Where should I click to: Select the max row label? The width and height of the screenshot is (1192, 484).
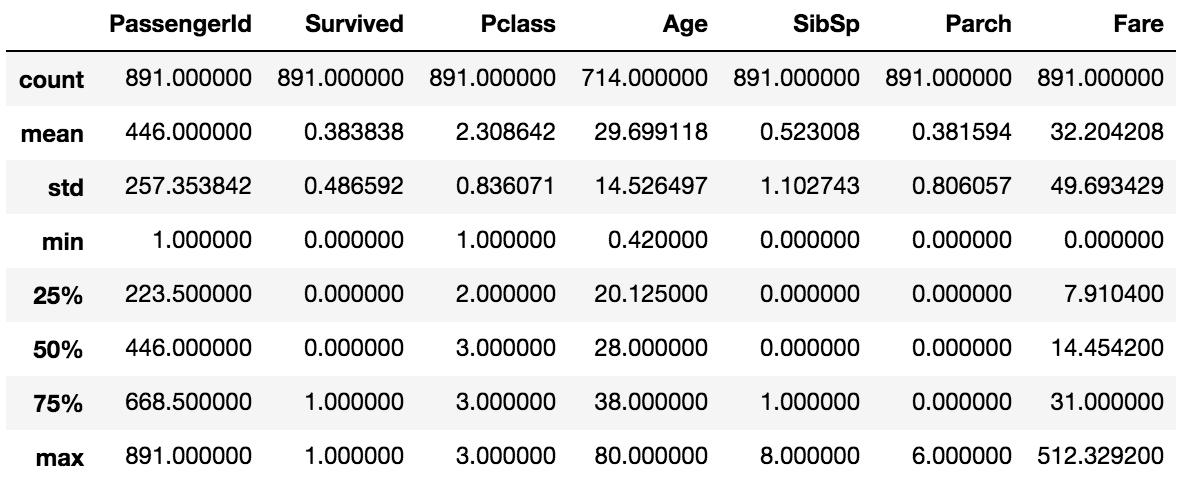click(x=64, y=458)
